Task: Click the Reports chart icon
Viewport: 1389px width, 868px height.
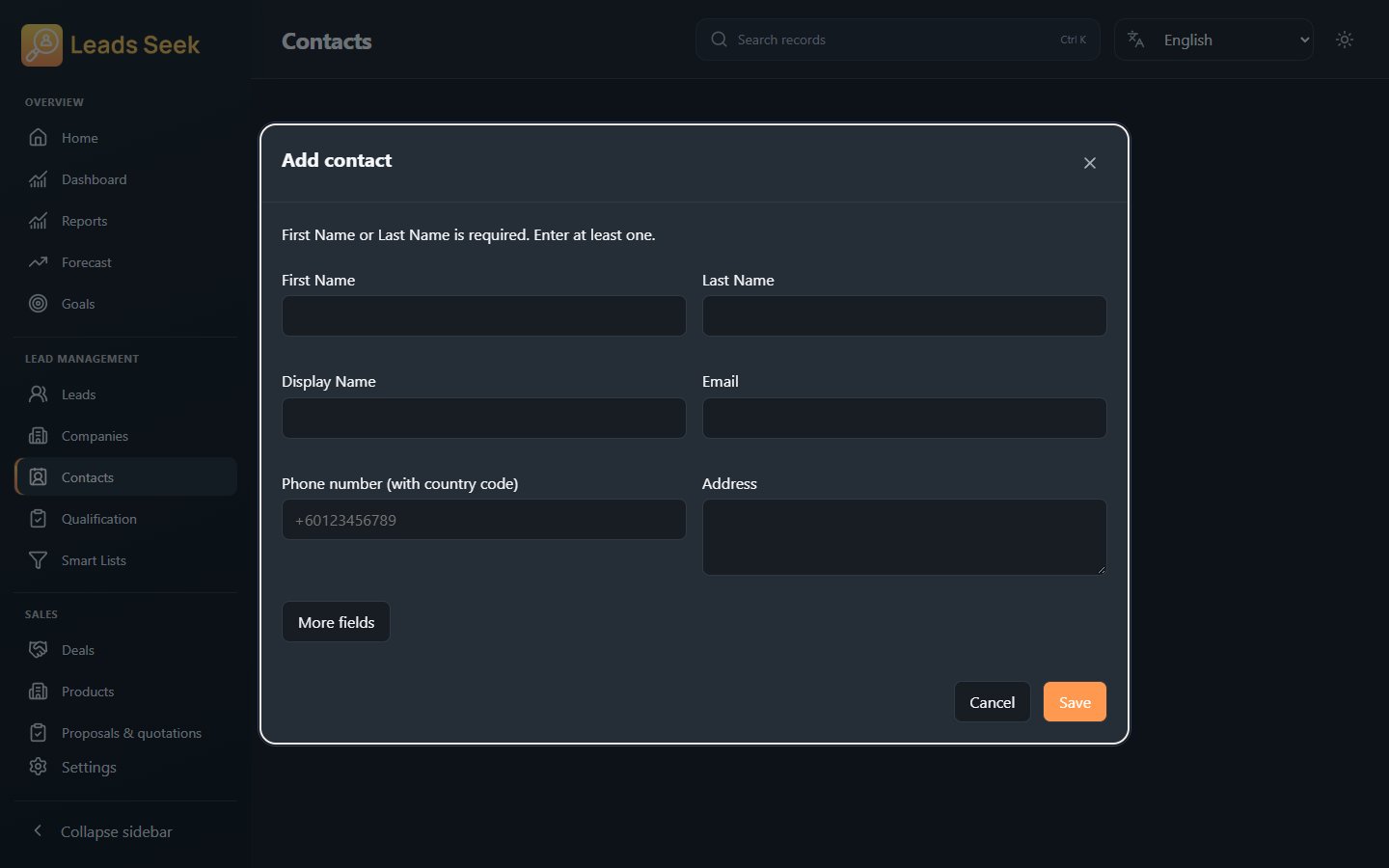Action: pyautogui.click(x=38, y=221)
